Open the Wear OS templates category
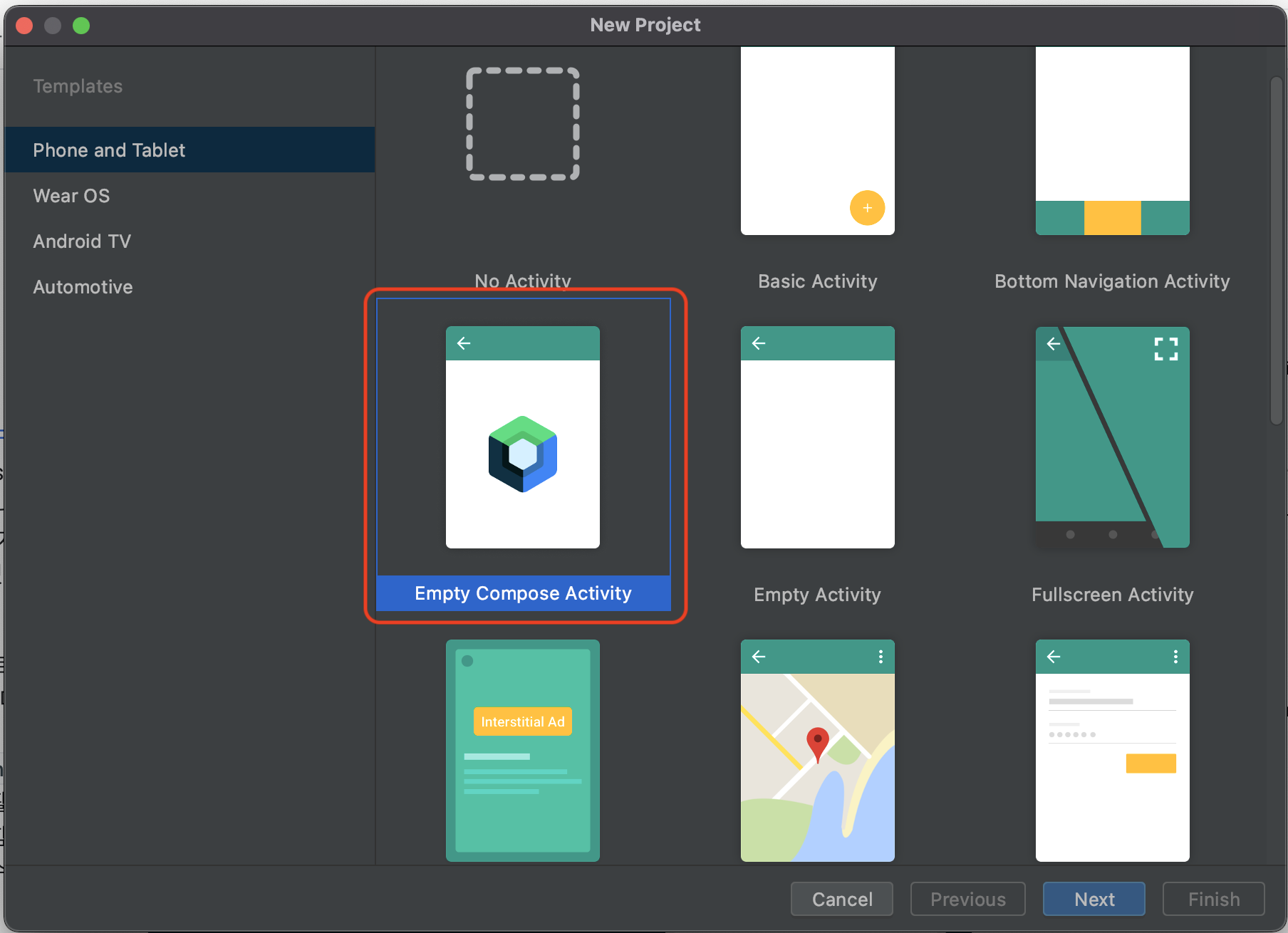This screenshot has height=933, width=1288. [189, 195]
